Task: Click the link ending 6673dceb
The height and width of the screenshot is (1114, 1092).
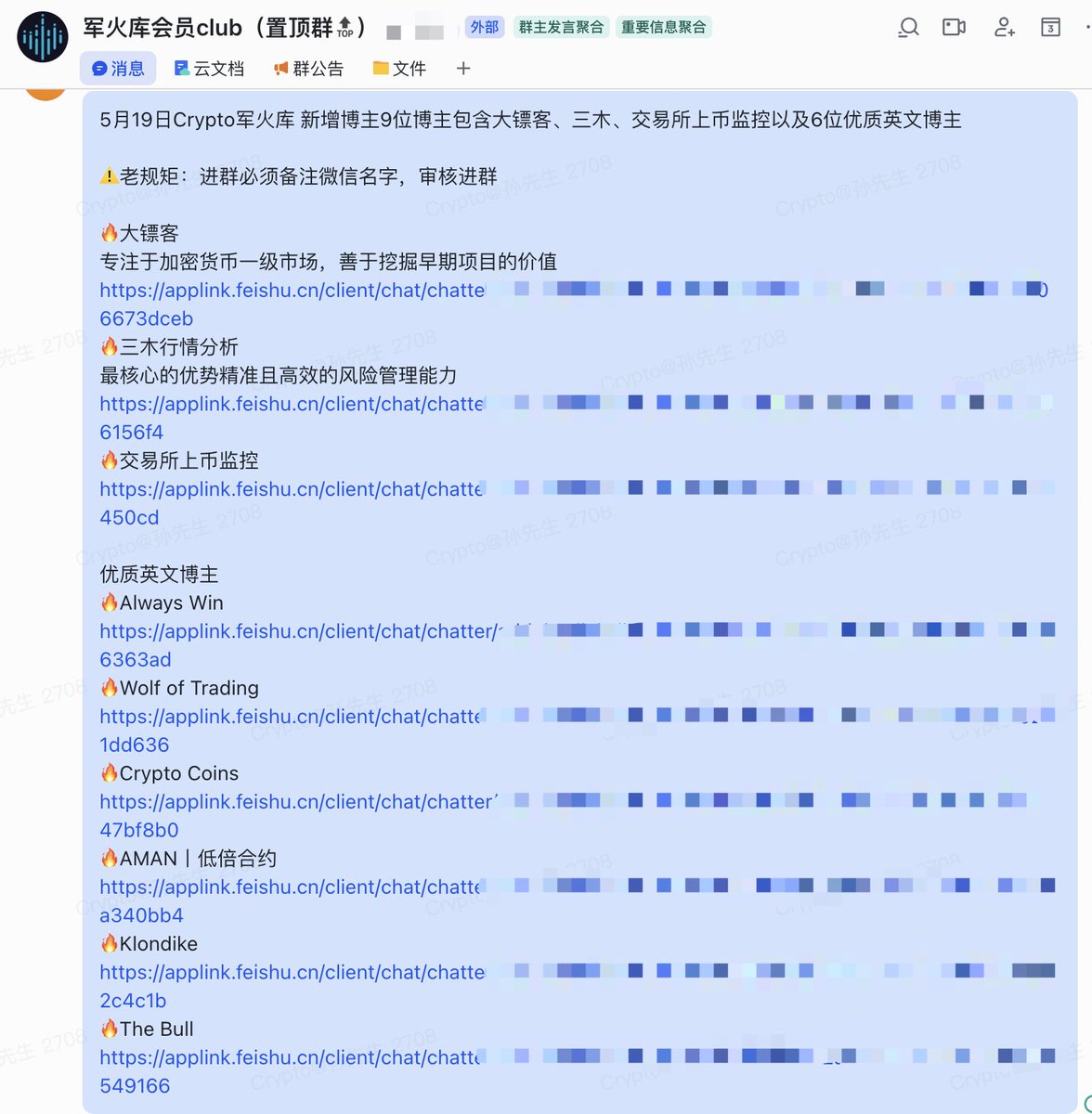Action: 147,318
